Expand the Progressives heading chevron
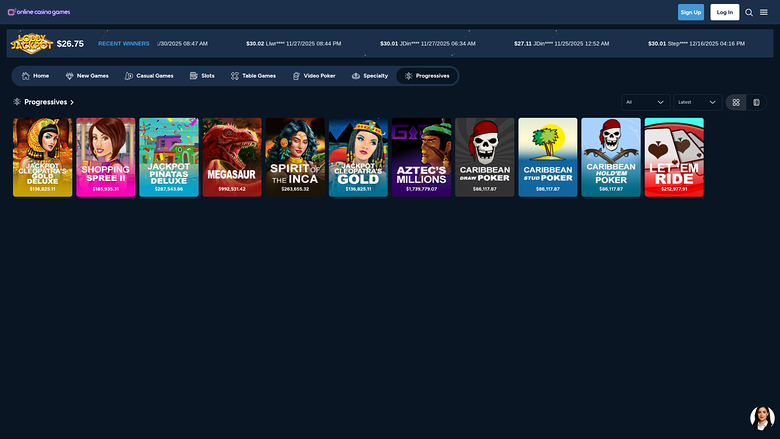The image size is (780, 439). pos(72,102)
